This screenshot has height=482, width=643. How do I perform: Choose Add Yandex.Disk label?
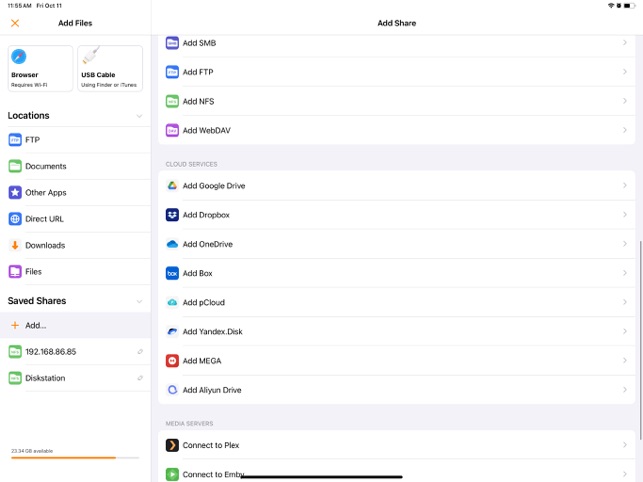[212, 331]
